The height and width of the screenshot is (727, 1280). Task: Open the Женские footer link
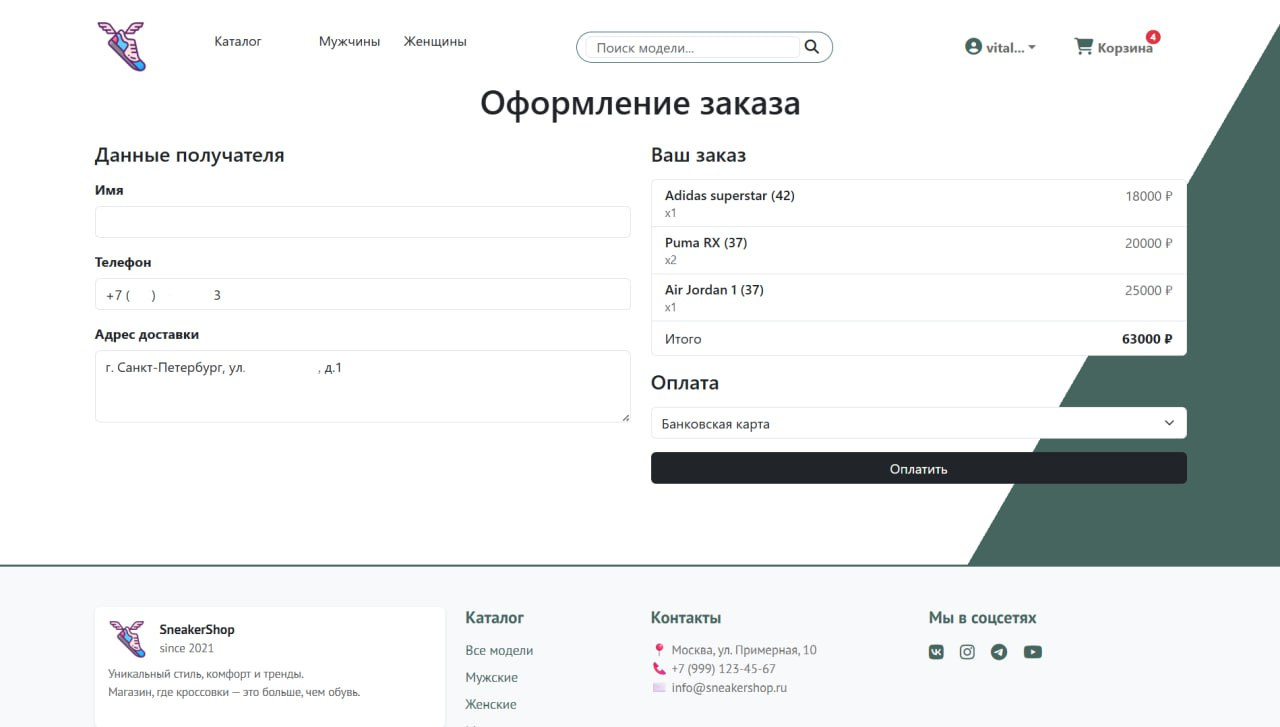(x=491, y=704)
